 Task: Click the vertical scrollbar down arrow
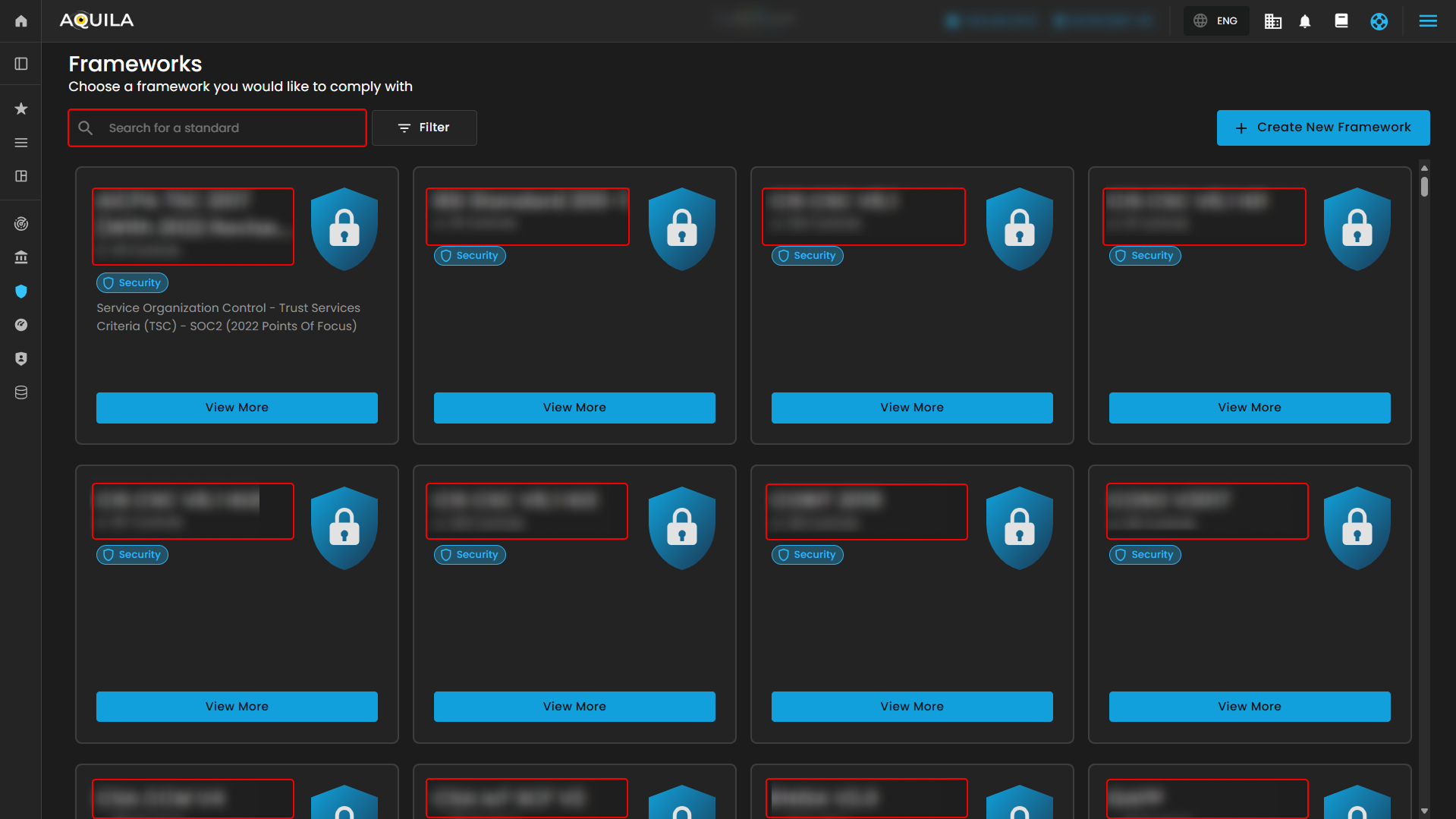click(x=1424, y=811)
